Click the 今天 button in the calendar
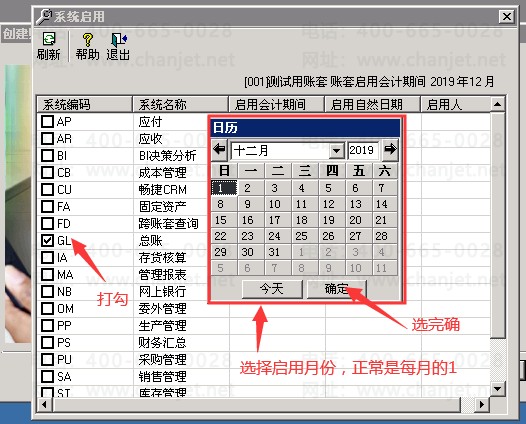The height and width of the screenshot is (424, 526). [272, 289]
